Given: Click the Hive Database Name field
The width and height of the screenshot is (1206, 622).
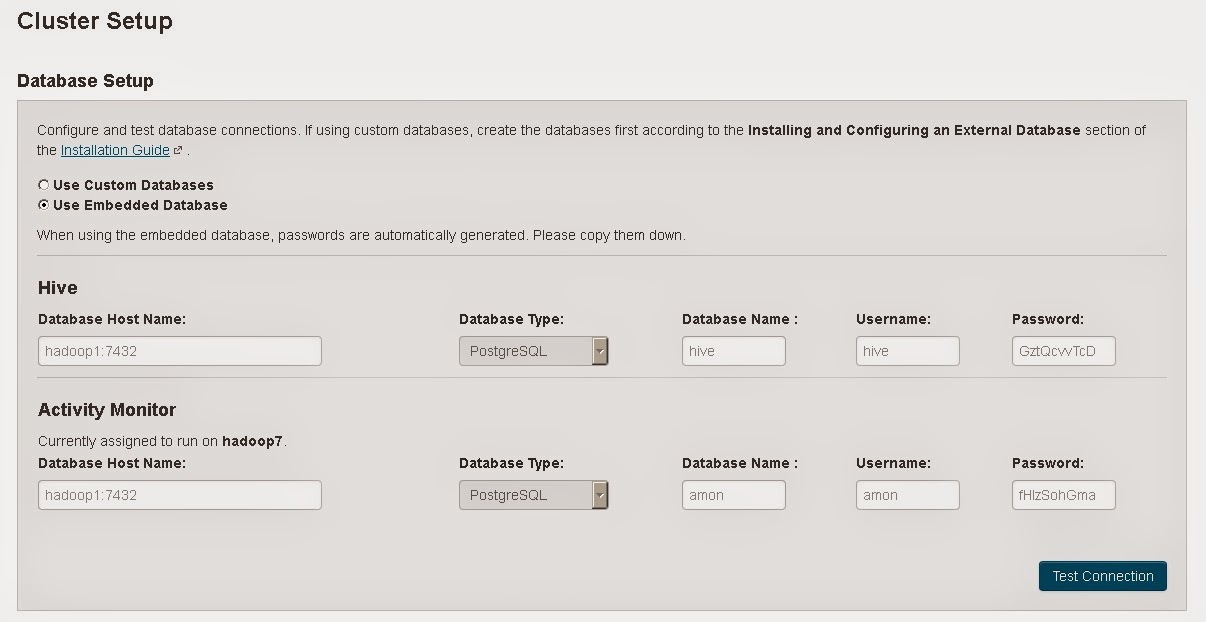Looking at the screenshot, I should (733, 351).
